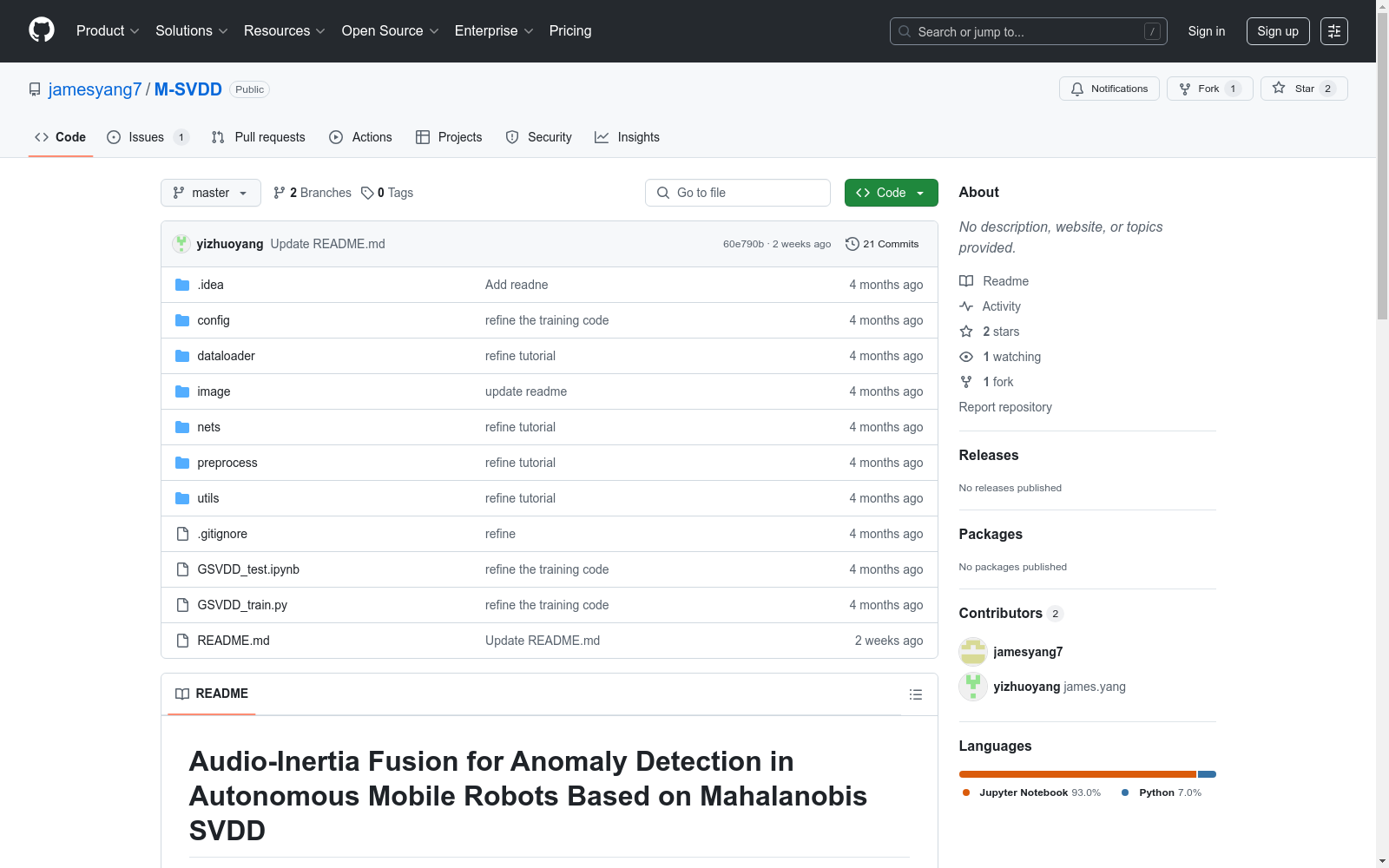Open yizhuoyang contributor avatar
1389x868 pixels.
coord(973,687)
